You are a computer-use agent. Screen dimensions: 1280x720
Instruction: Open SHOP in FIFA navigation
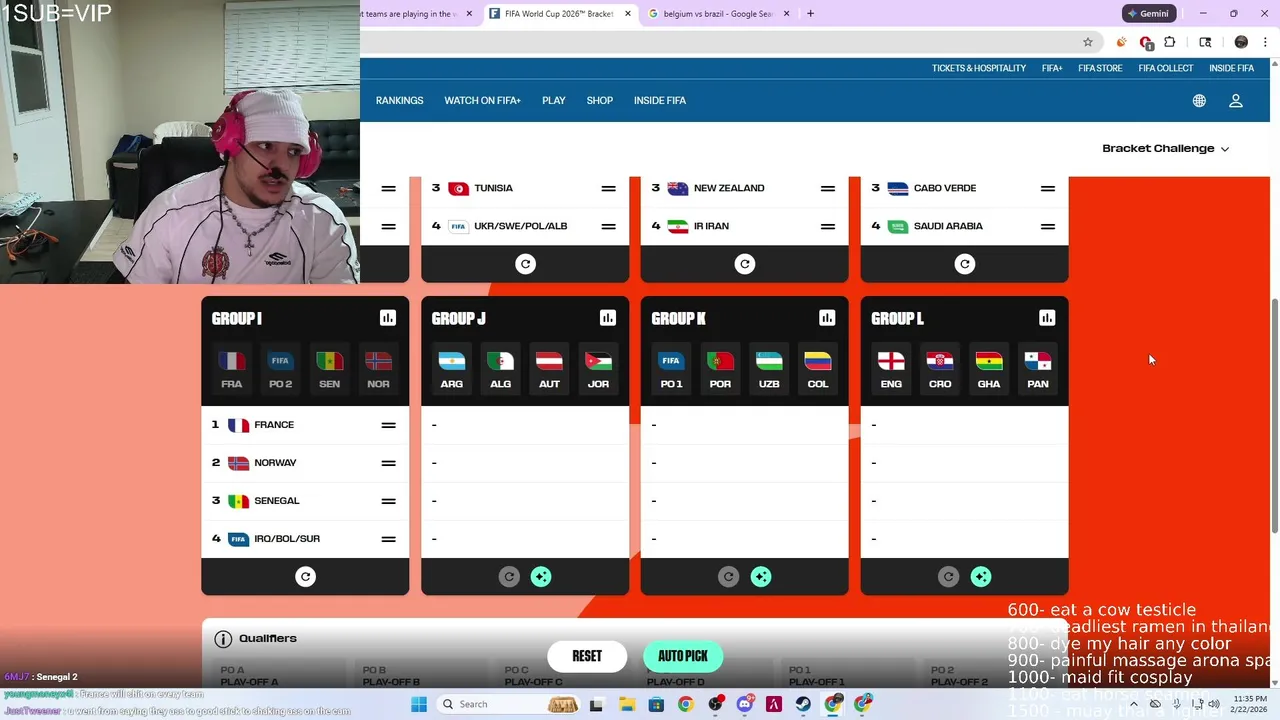[600, 101]
